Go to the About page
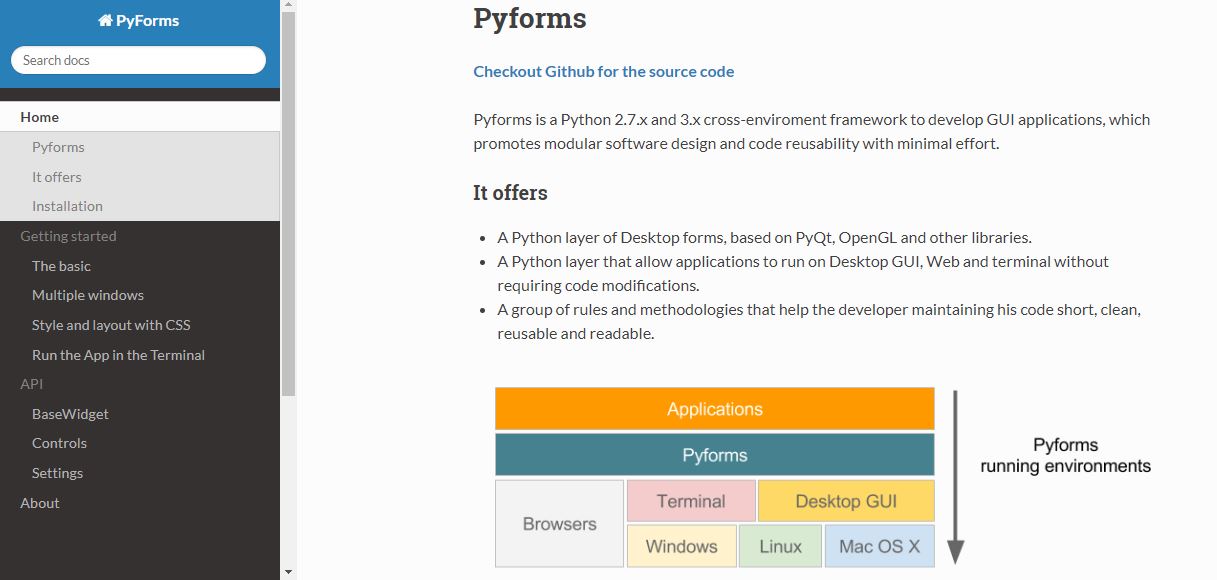Image resolution: width=1217 pixels, height=580 pixels. click(40, 503)
